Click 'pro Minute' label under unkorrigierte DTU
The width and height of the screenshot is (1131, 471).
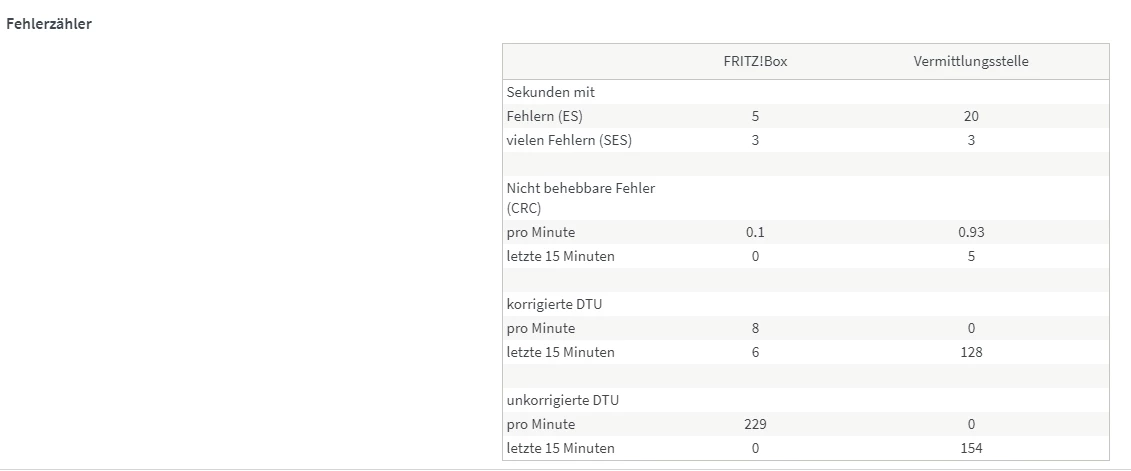[541, 424]
